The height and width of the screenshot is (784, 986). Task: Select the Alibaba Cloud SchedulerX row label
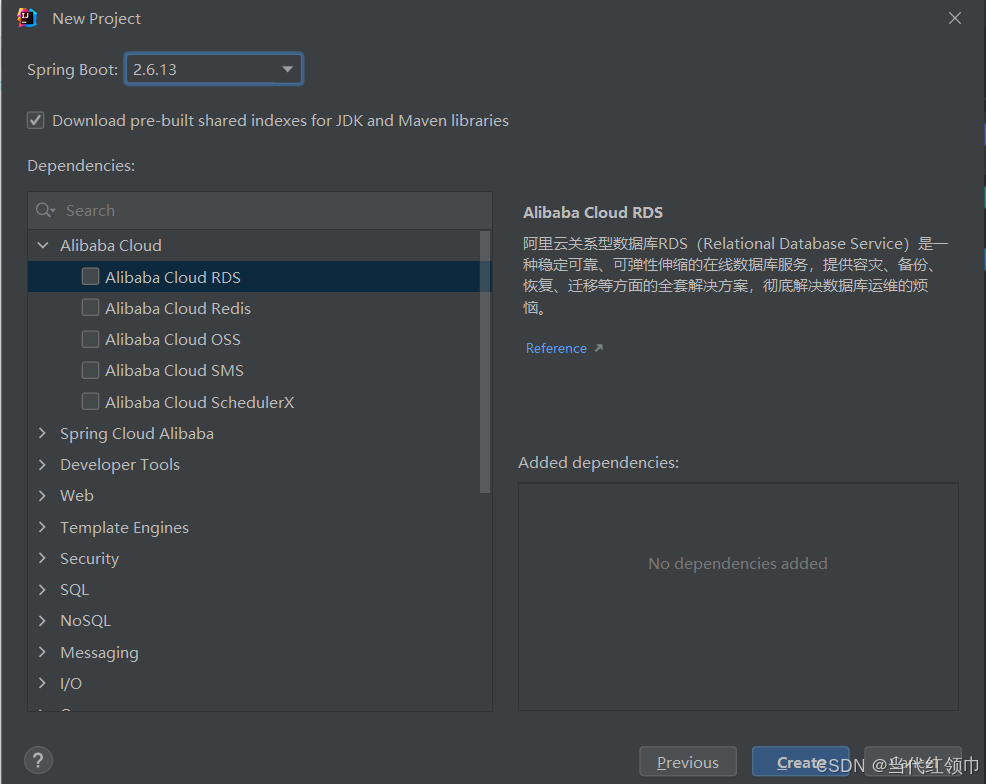coord(199,402)
